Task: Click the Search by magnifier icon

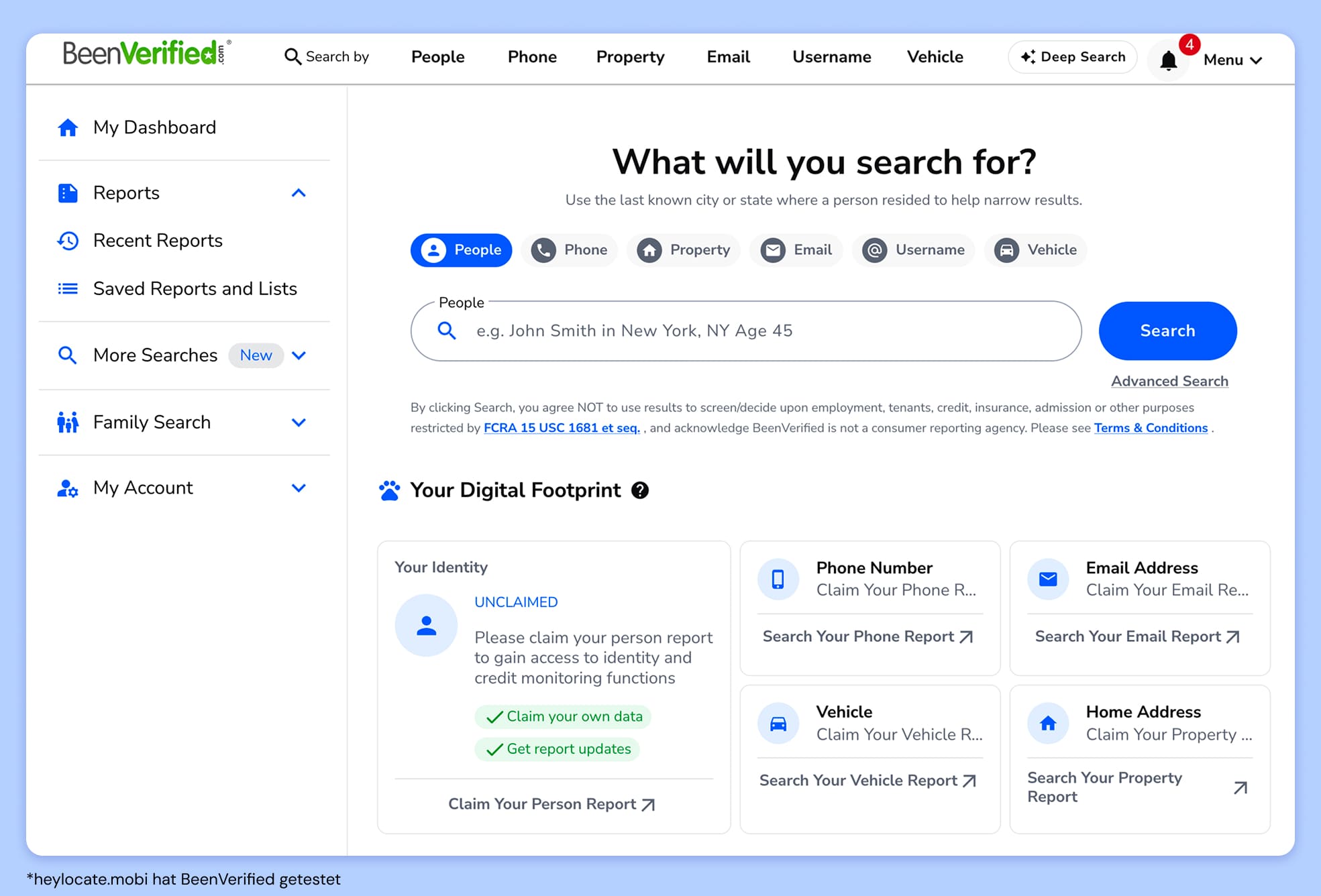Action: tap(293, 57)
